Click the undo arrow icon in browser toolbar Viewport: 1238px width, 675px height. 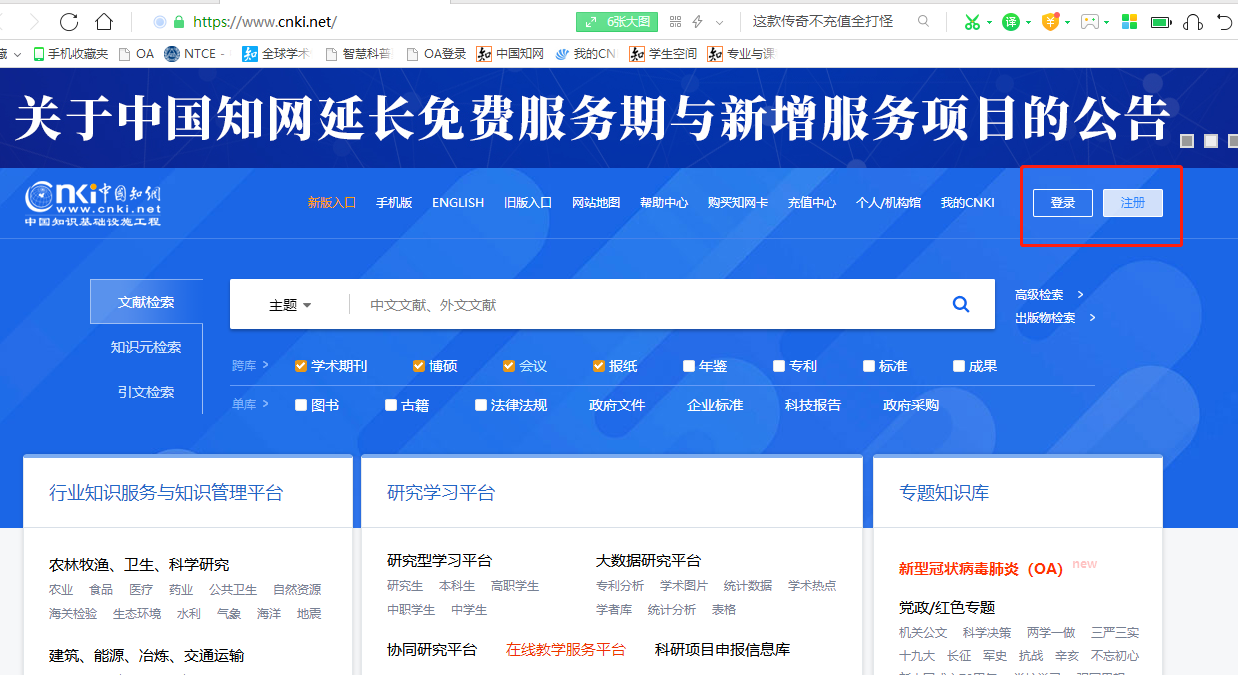(x=1225, y=21)
